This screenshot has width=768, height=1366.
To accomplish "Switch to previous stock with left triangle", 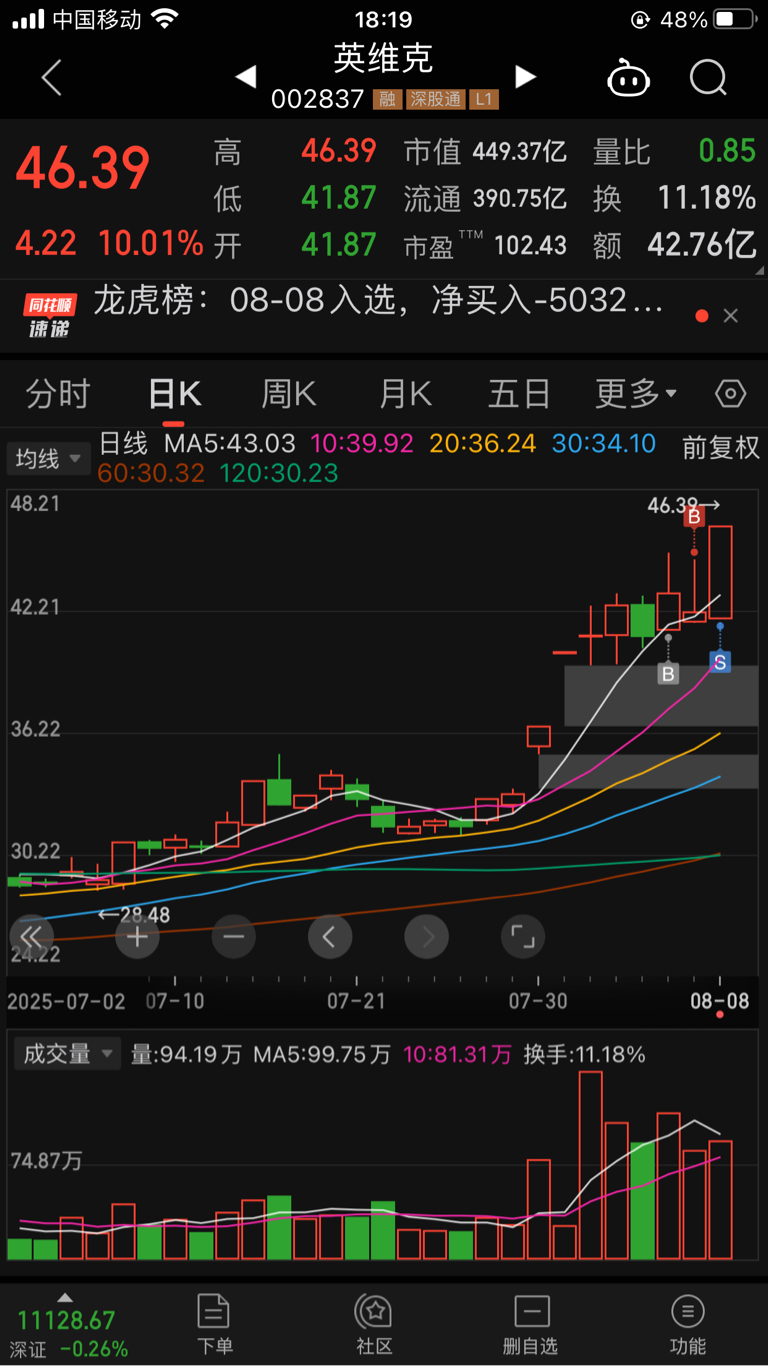I will click(246, 76).
